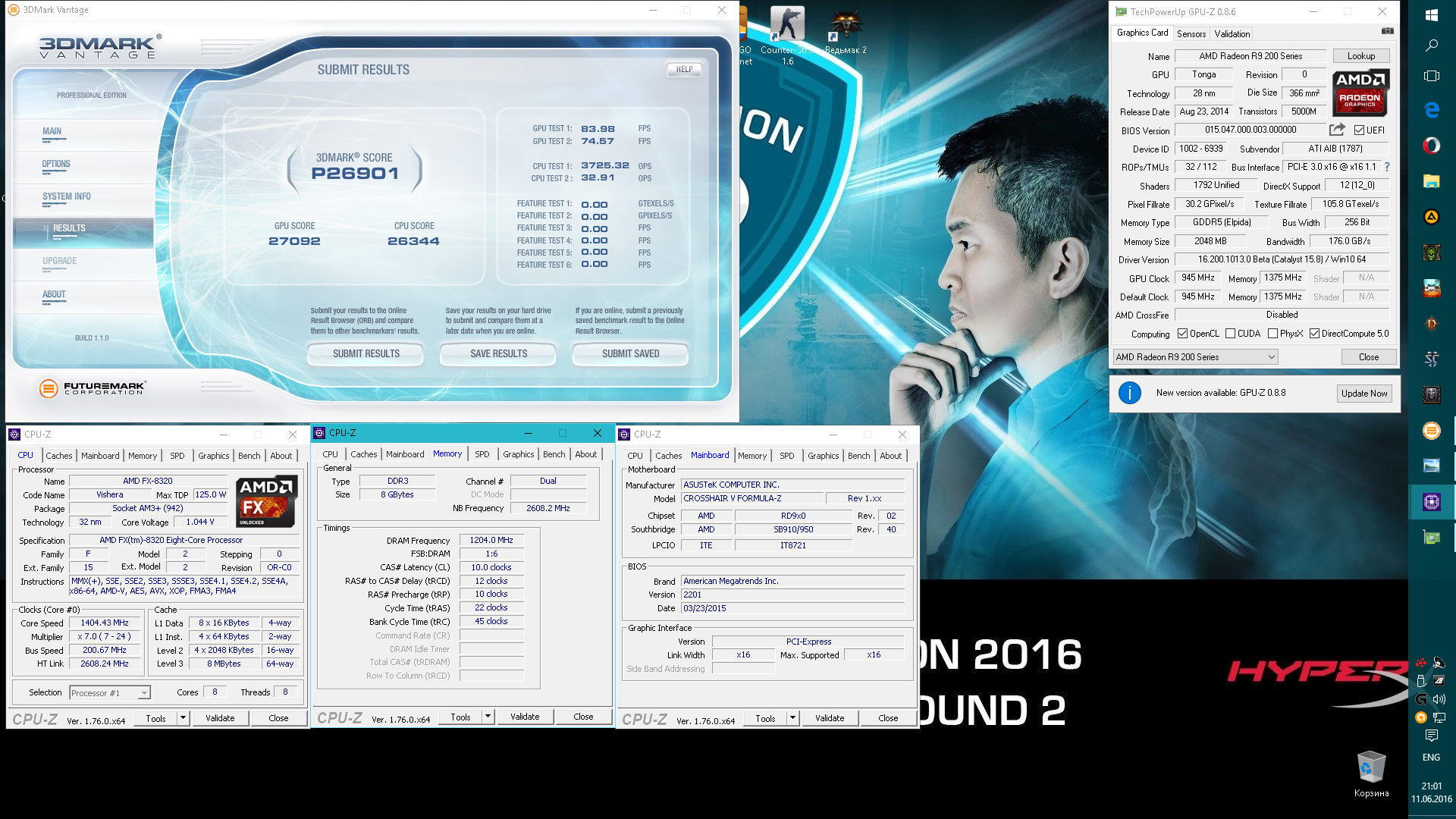Open Graphics tab in CPU-Z Mainboard window
The width and height of the screenshot is (1456, 819).
[x=824, y=456]
